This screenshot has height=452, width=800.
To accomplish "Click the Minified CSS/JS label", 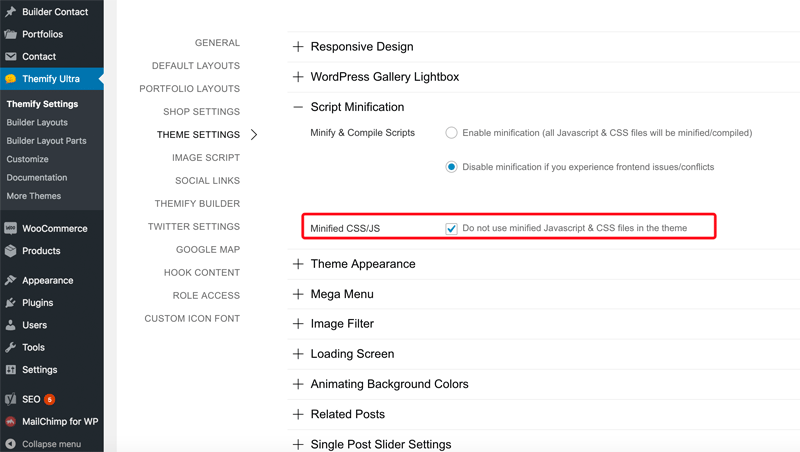I will click(345, 229).
